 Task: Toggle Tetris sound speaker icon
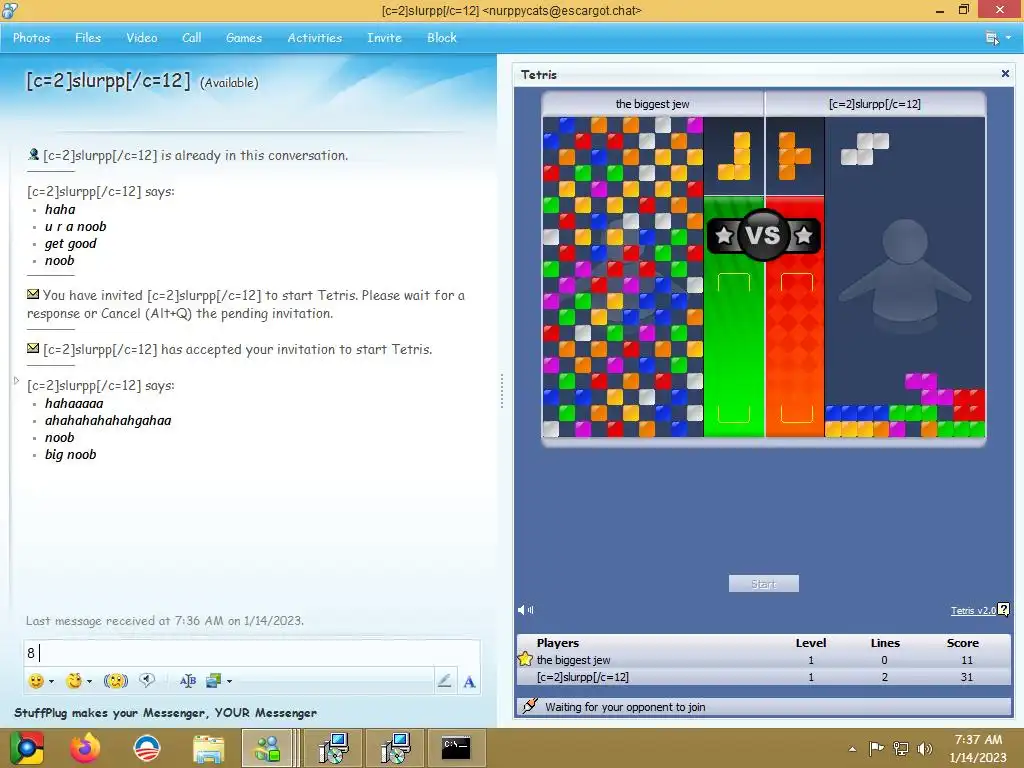pos(526,610)
